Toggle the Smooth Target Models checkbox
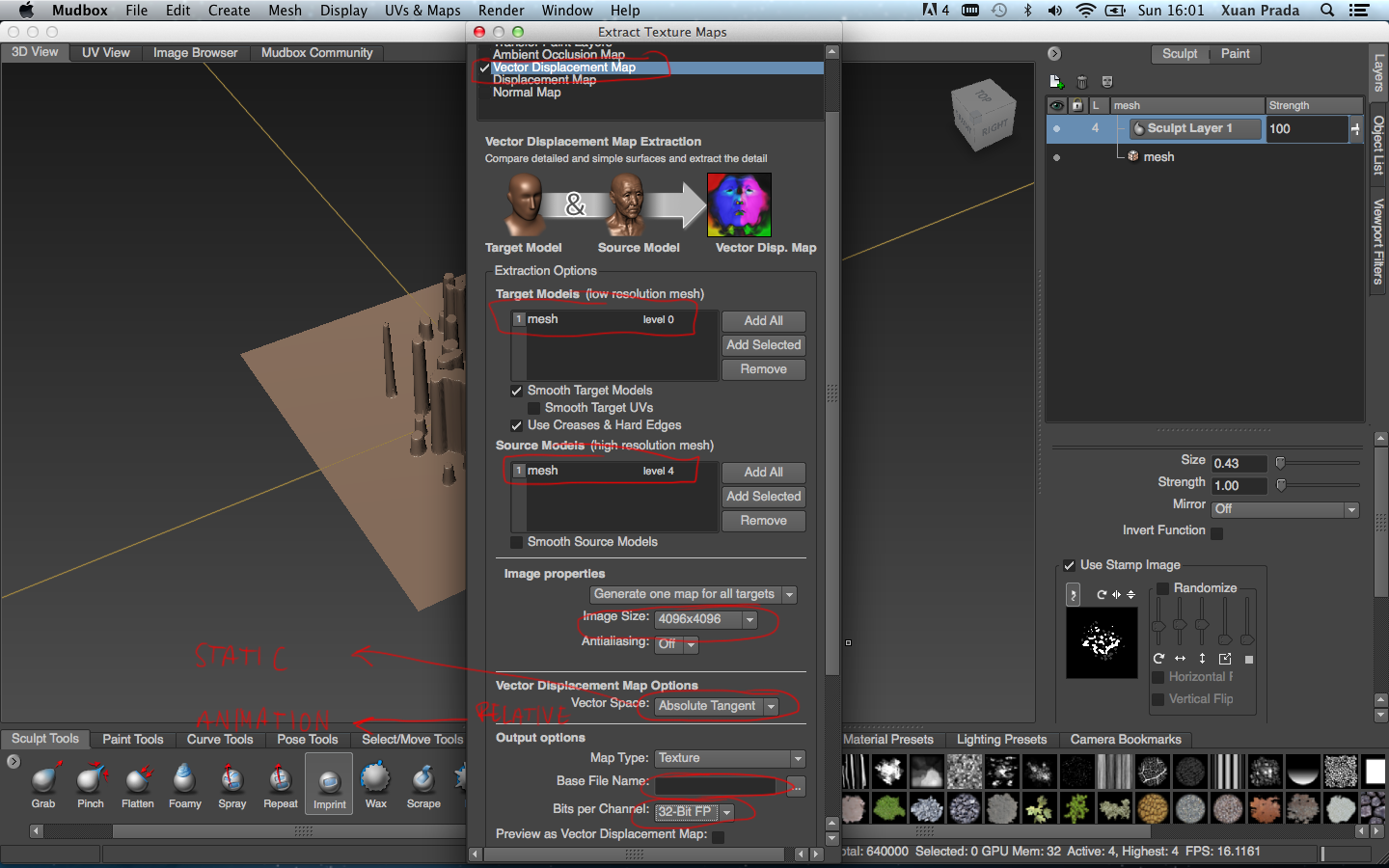 pyautogui.click(x=516, y=391)
